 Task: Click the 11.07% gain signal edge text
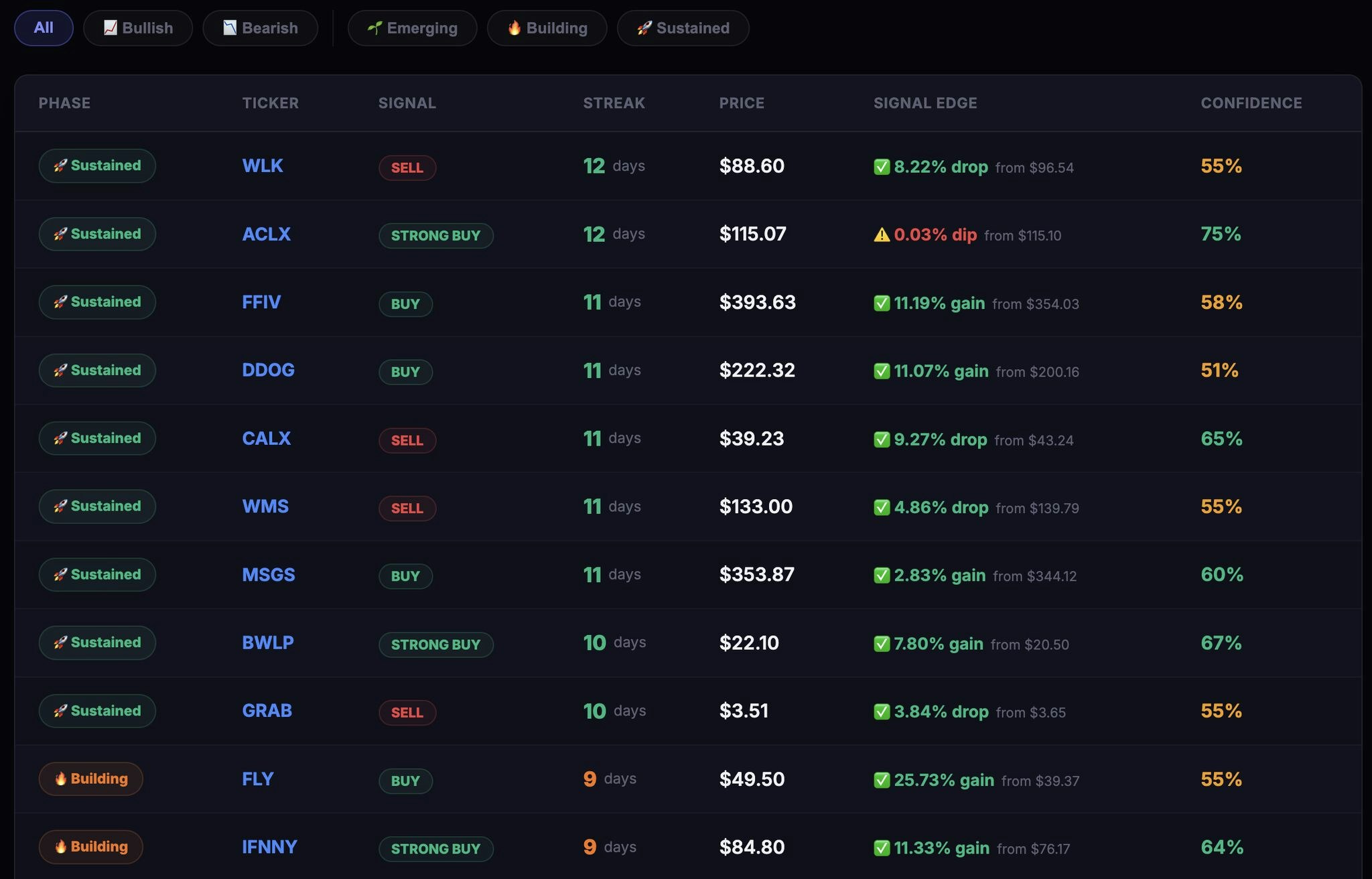(x=941, y=371)
